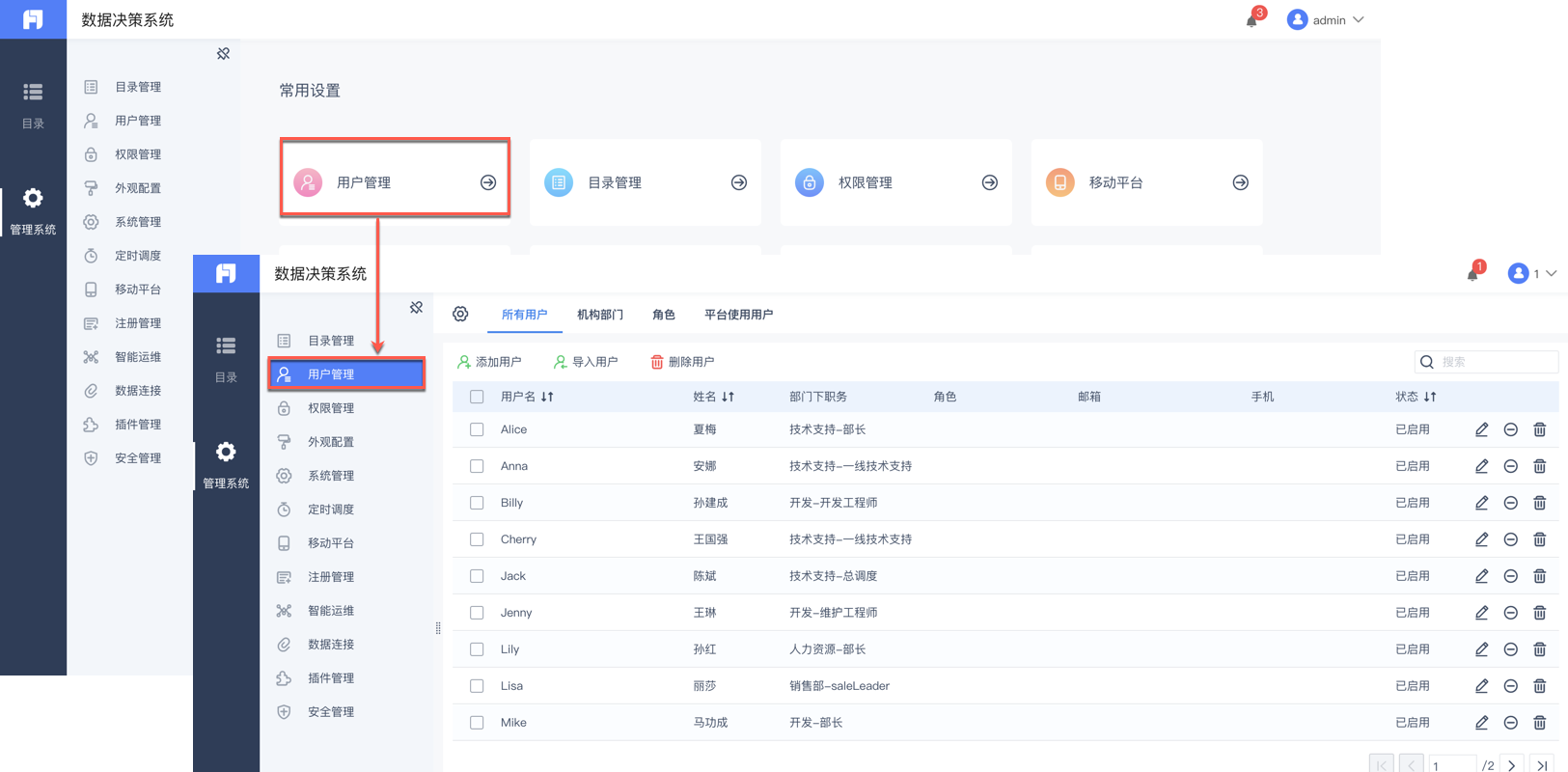Image resolution: width=1568 pixels, height=772 pixels.
Task: Click the search magnifier icon
Action: tap(1427, 362)
